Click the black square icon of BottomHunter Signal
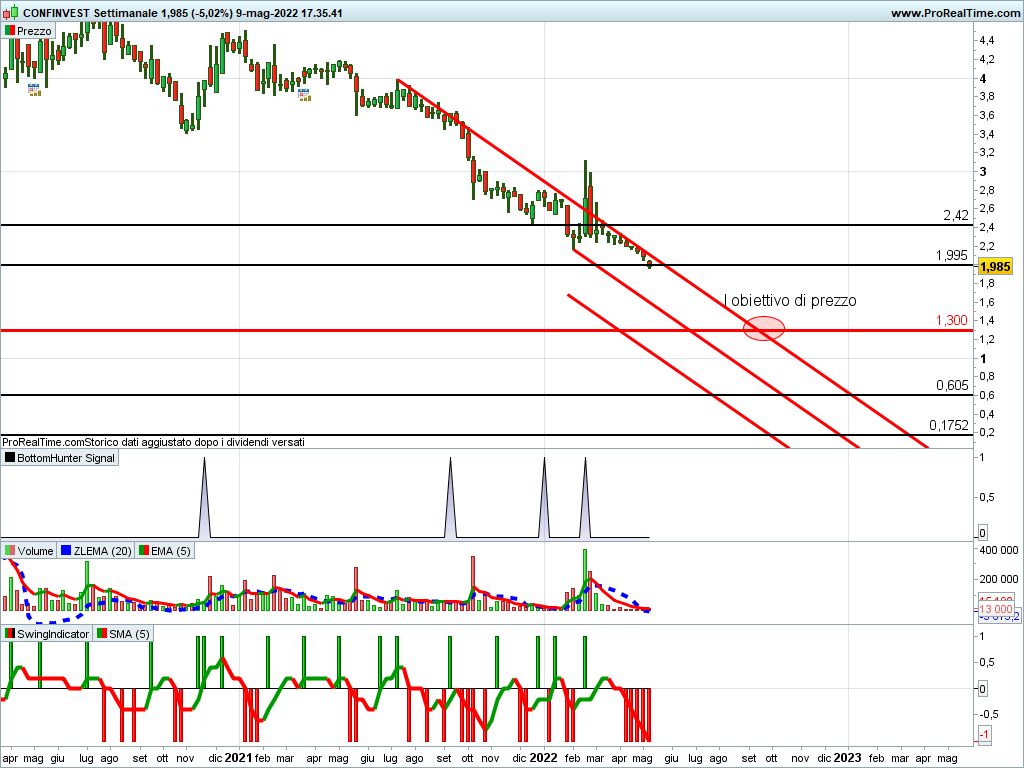 point(11,458)
